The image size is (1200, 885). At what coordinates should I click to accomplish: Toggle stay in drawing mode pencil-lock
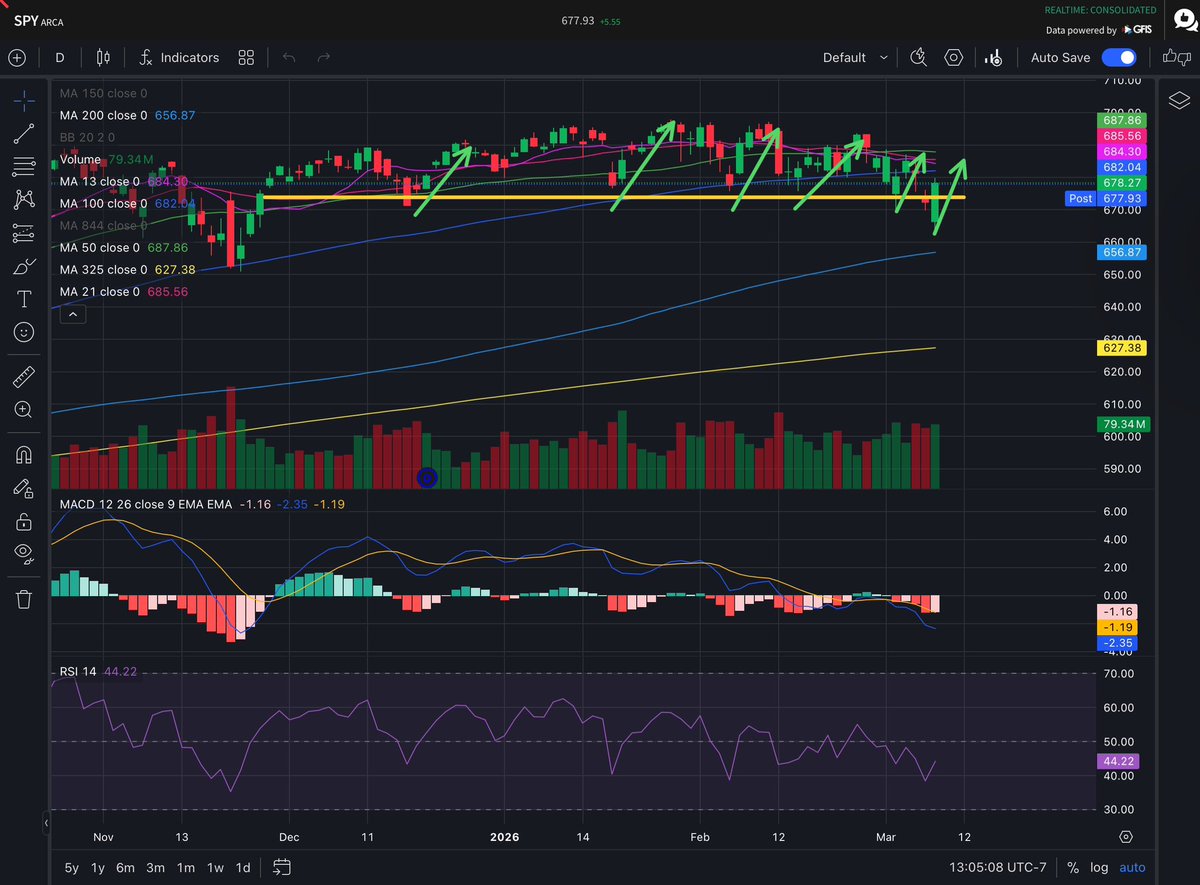point(25,487)
